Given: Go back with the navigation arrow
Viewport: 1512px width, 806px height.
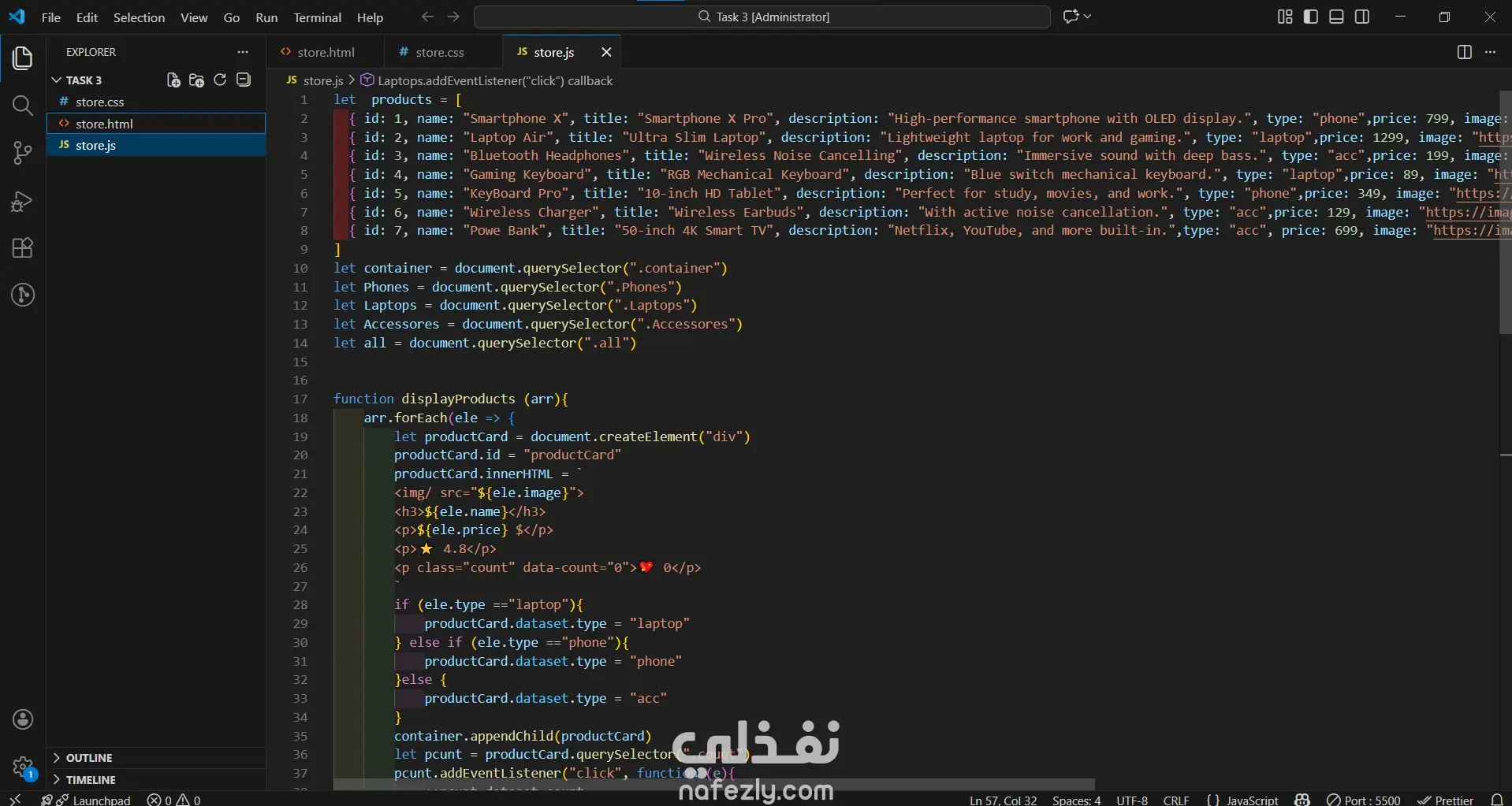Looking at the screenshot, I should click(x=427, y=17).
